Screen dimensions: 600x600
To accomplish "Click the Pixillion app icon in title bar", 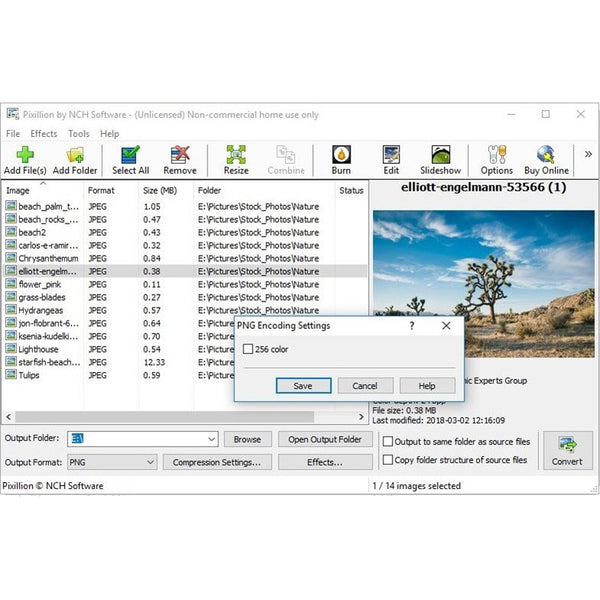I will (x=13, y=114).
